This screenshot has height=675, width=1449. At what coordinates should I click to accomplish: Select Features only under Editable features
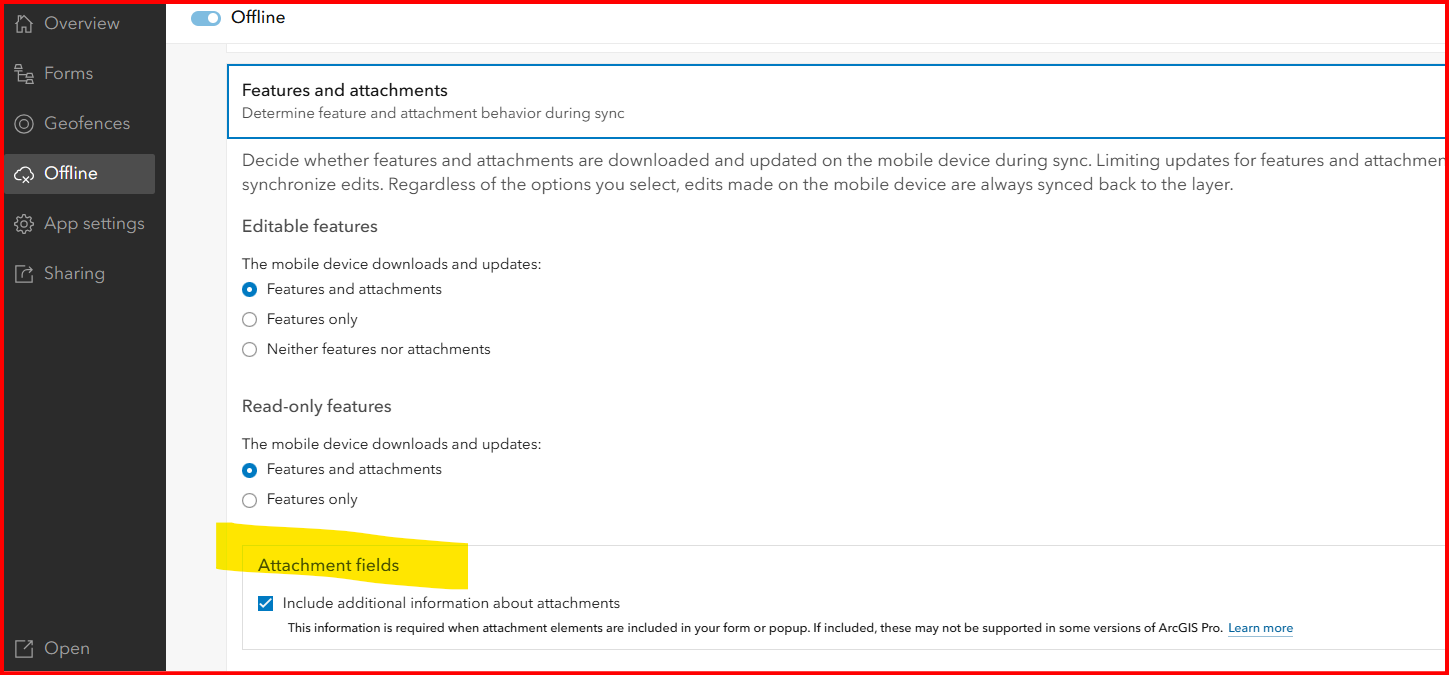(x=250, y=320)
